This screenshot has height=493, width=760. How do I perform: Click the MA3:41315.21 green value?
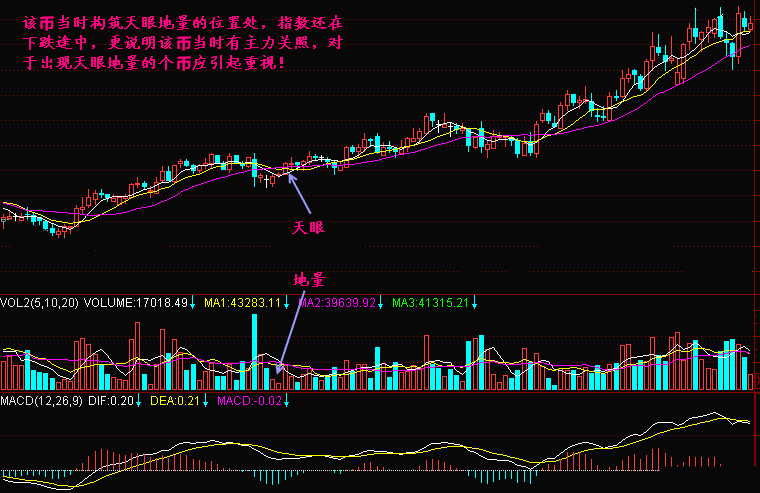(x=430, y=303)
